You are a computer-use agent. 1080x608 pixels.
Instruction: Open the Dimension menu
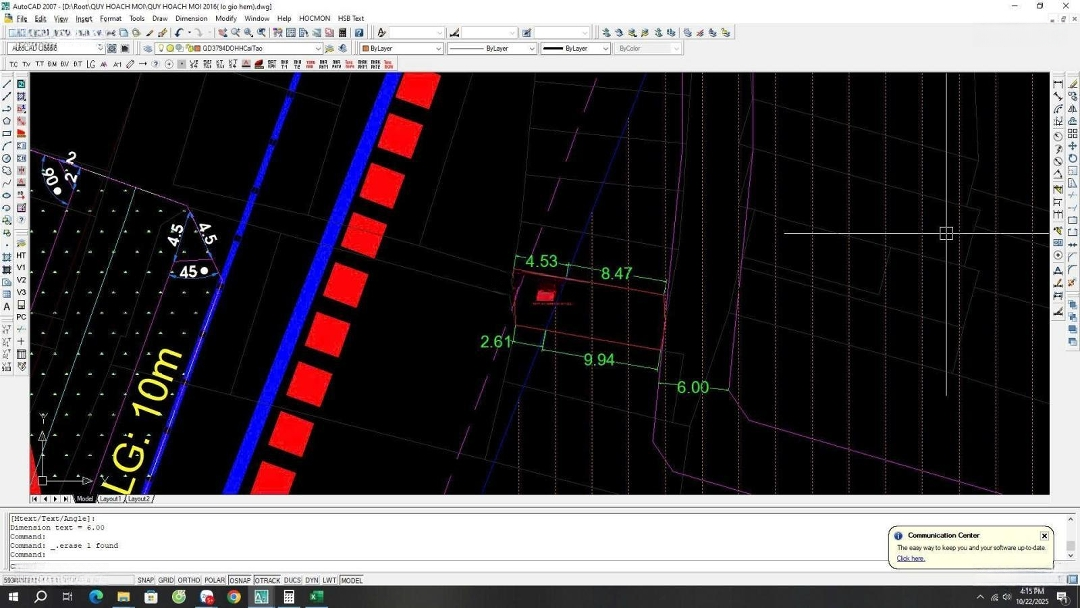pyautogui.click(x=191, y=18)
